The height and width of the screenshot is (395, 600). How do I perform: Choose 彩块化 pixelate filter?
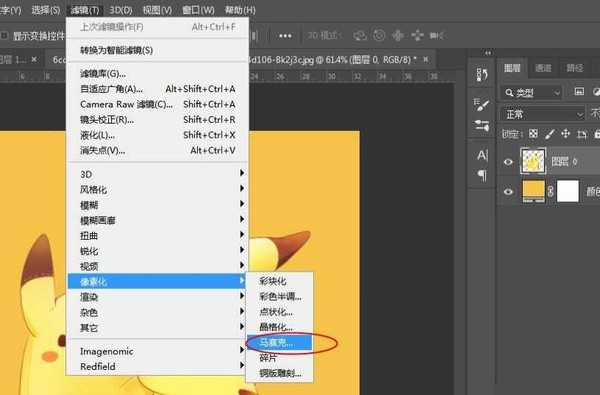(279, 281)
